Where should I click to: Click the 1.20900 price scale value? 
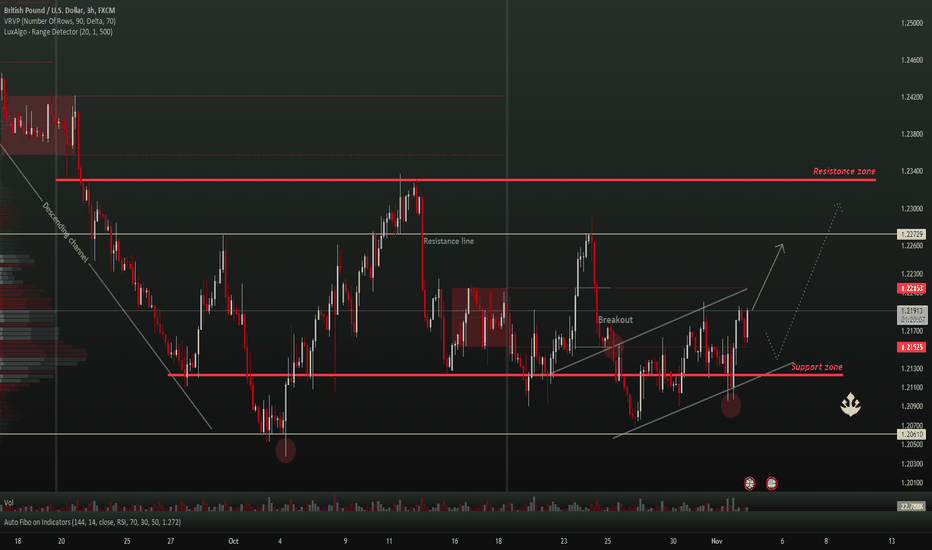point(912,406)
